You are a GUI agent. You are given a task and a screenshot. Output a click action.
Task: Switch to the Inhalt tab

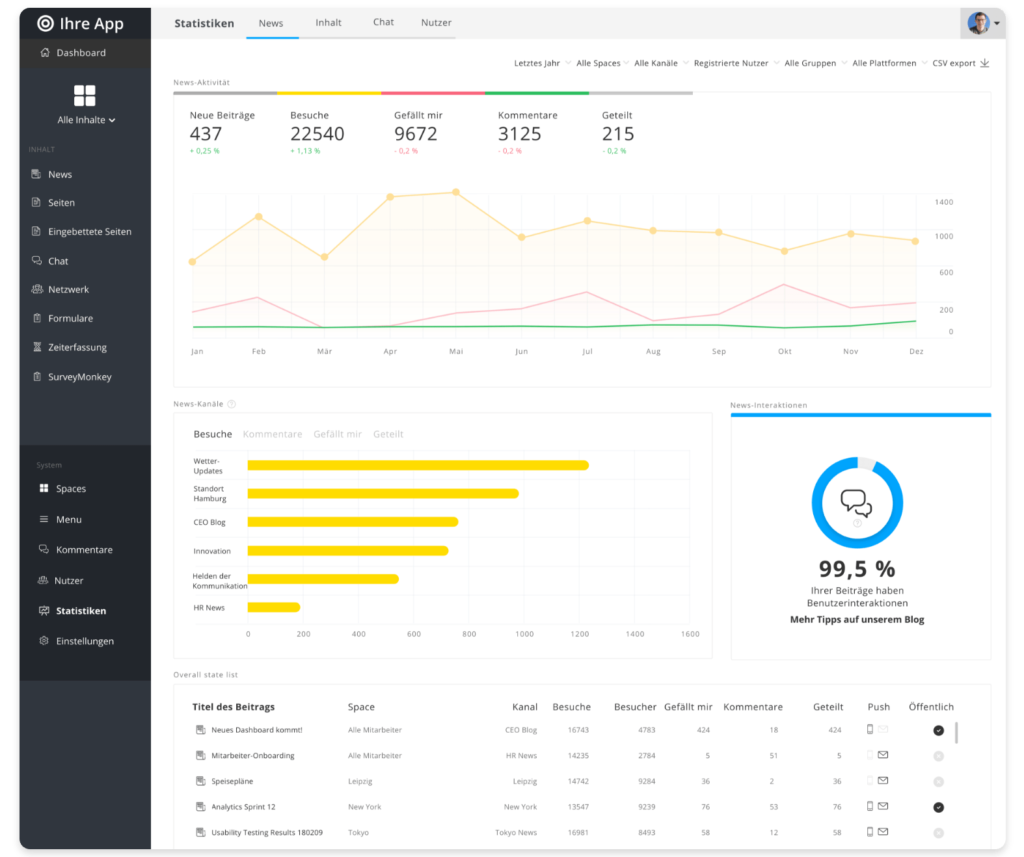click(328, 22)
